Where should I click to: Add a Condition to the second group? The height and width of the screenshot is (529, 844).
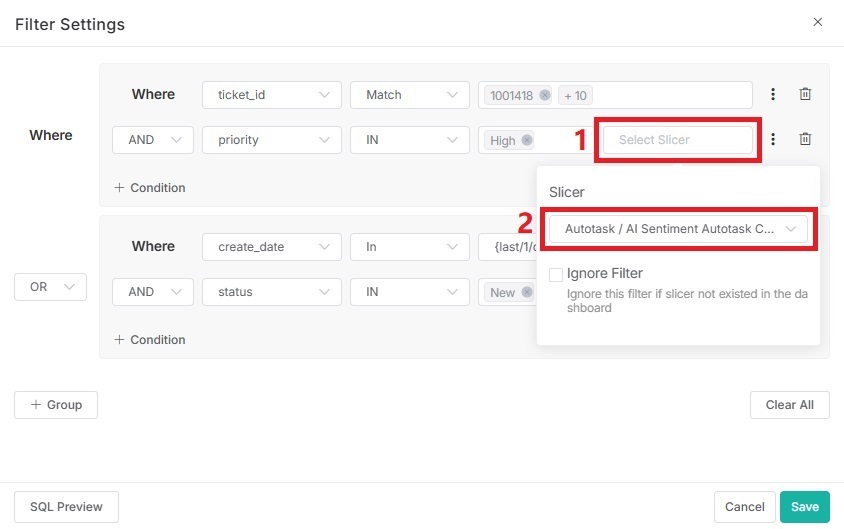[x=150, y=340]
